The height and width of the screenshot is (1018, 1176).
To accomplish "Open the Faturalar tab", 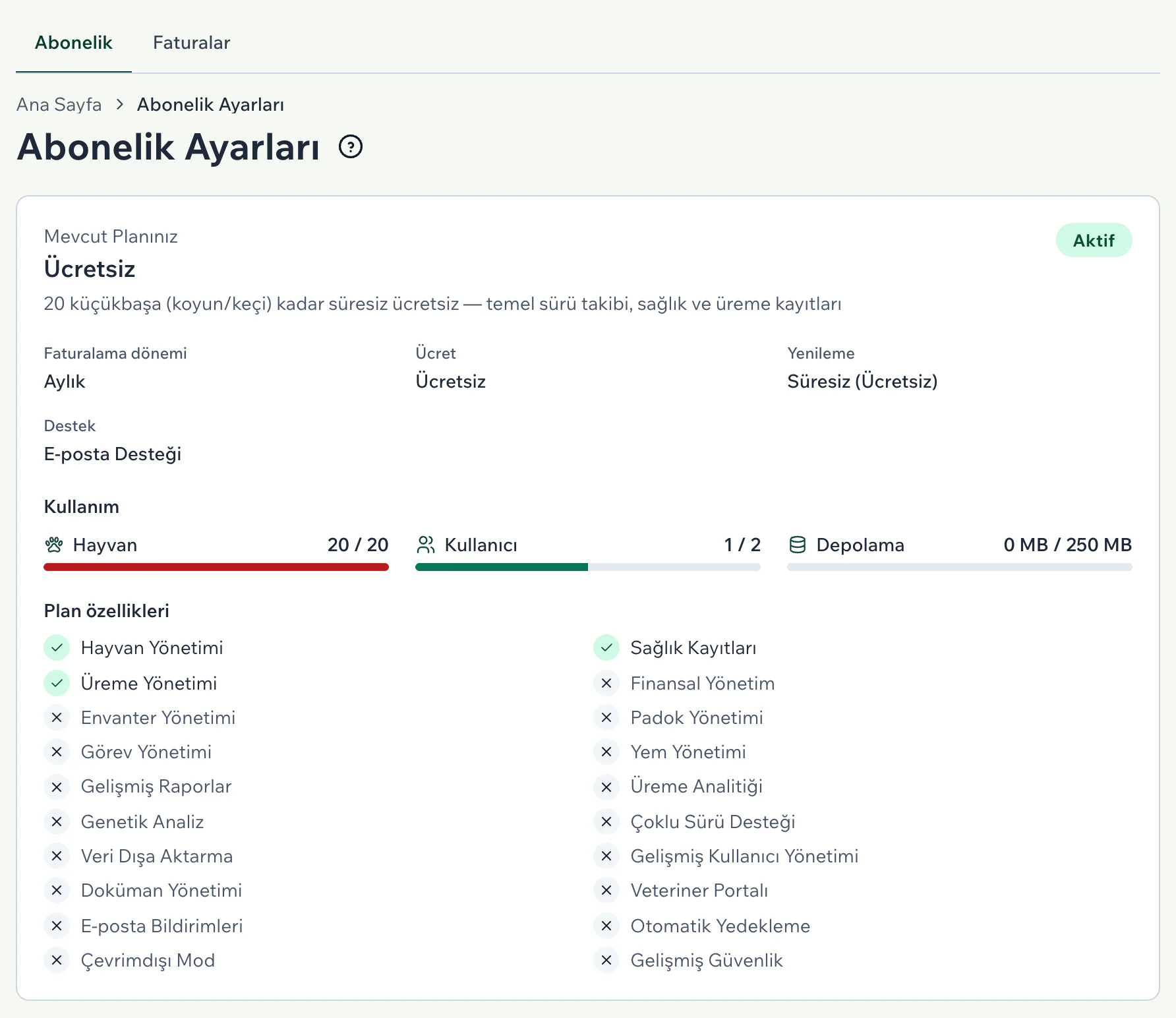I will [192, 43].
